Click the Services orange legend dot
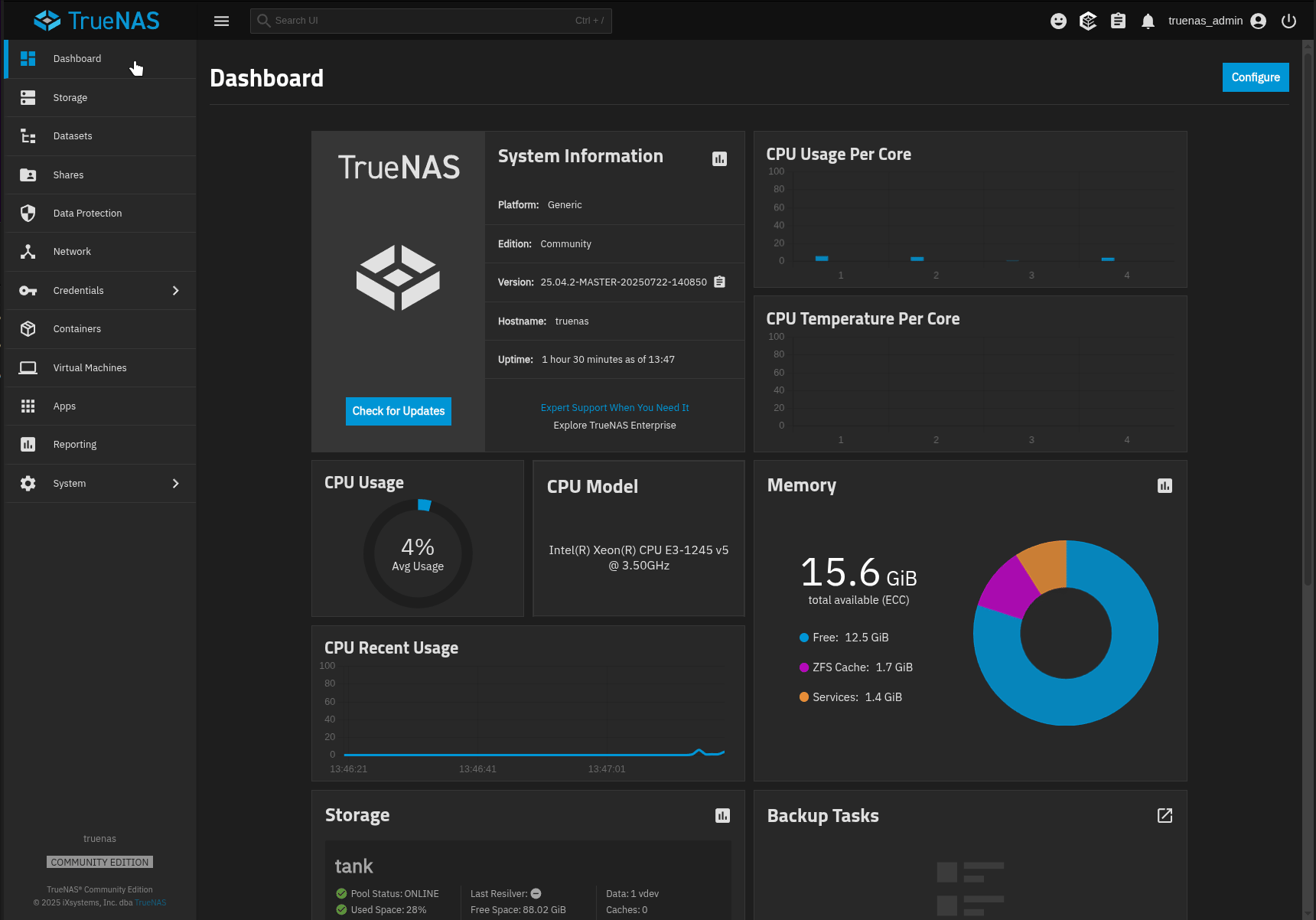This screenshot has width=1316, height=920. pyautogui.click(x=804, y=697)
